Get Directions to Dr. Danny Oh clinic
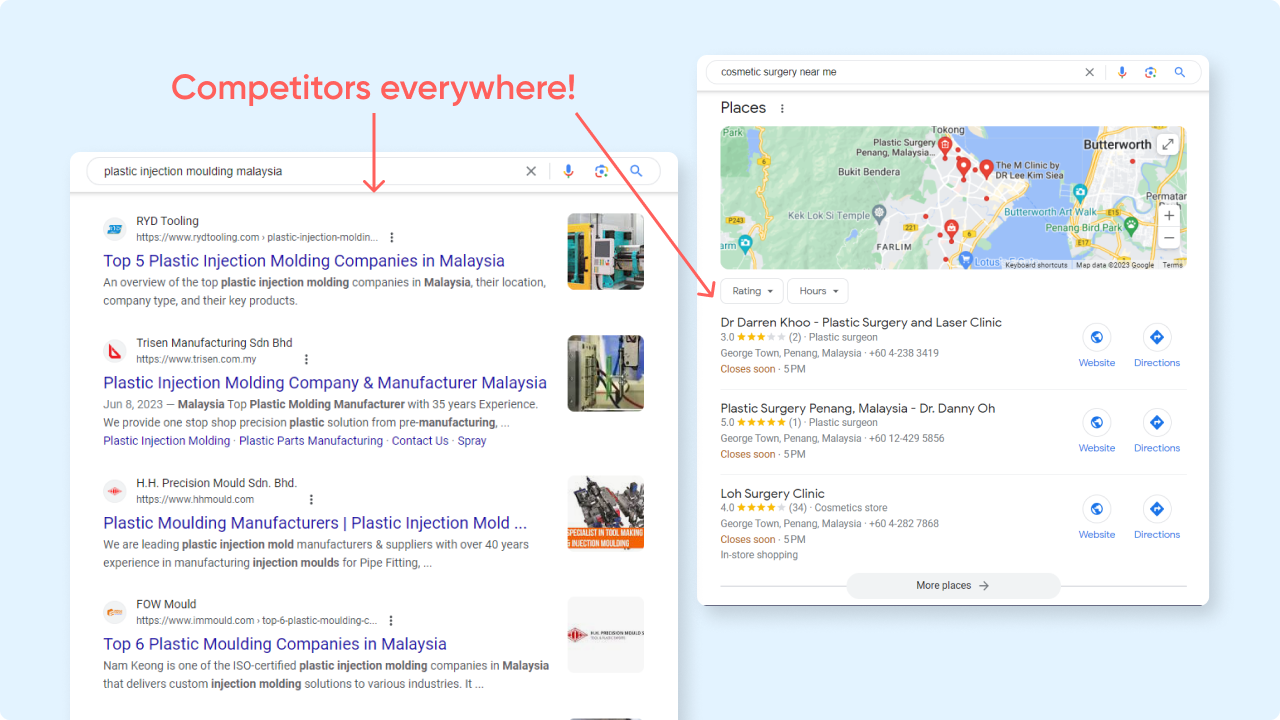 tap(1157, 432)
